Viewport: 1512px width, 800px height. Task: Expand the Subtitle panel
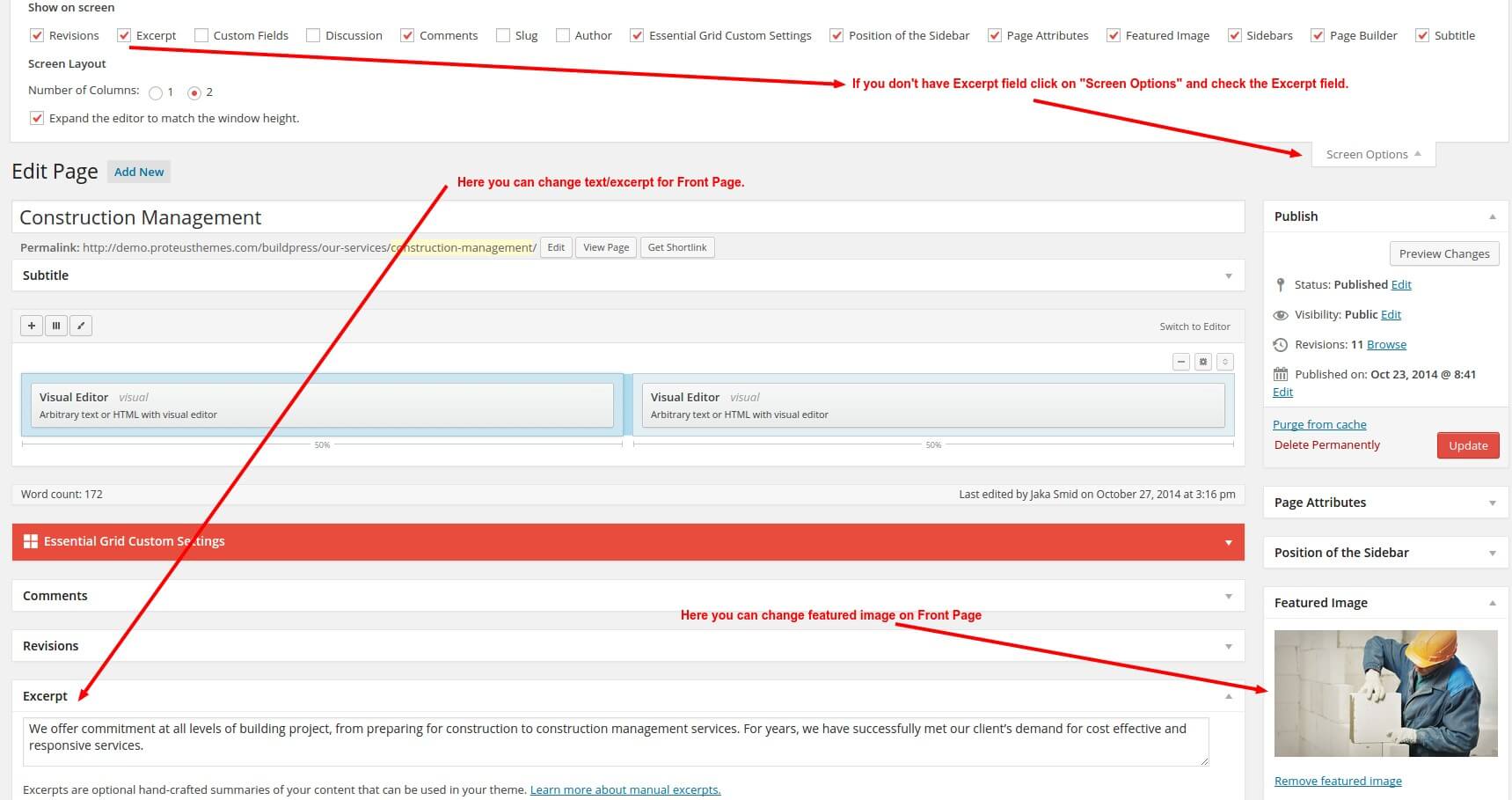[1229, 275]
